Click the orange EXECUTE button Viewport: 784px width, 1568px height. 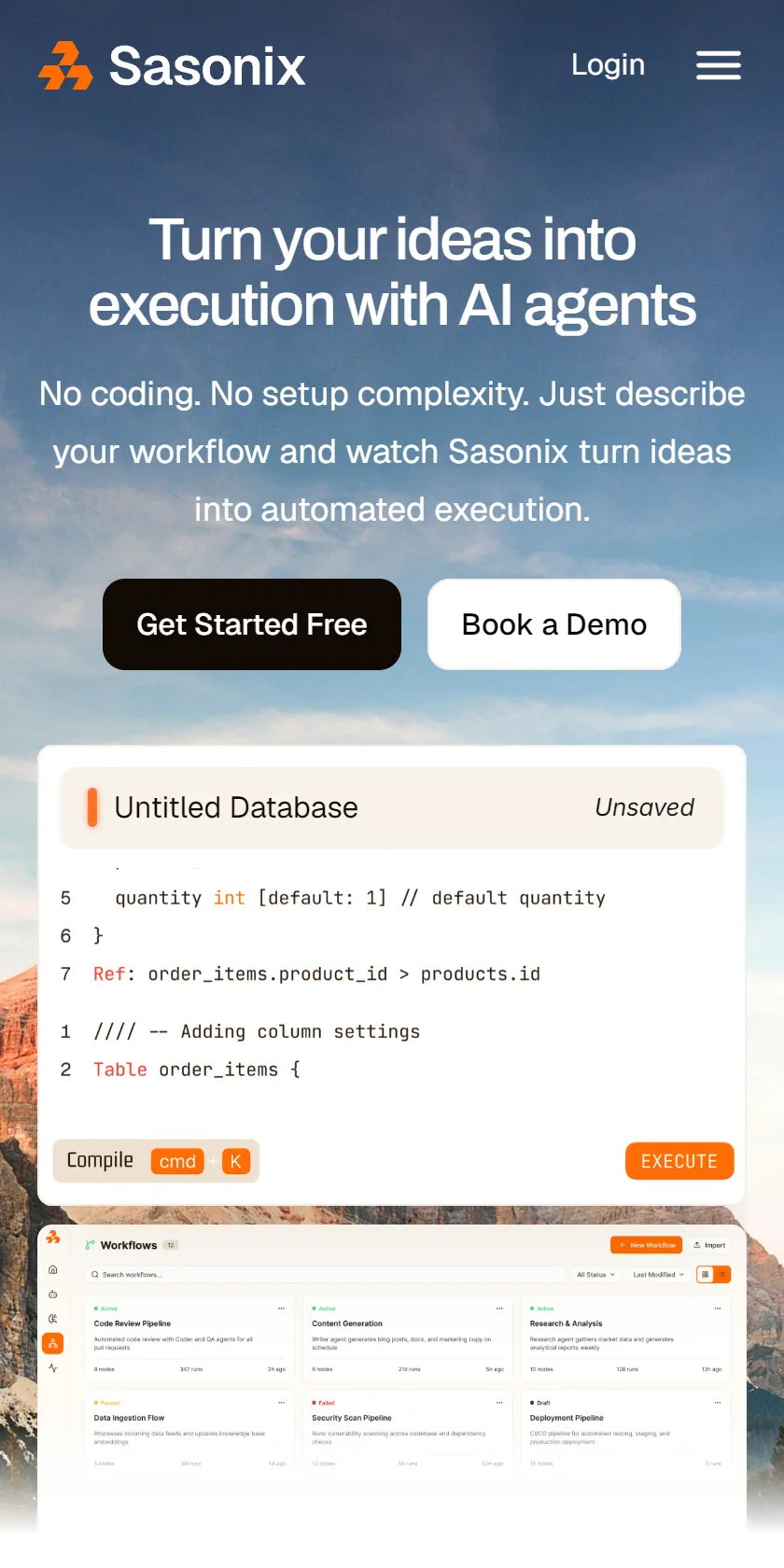click(679, 1161)
